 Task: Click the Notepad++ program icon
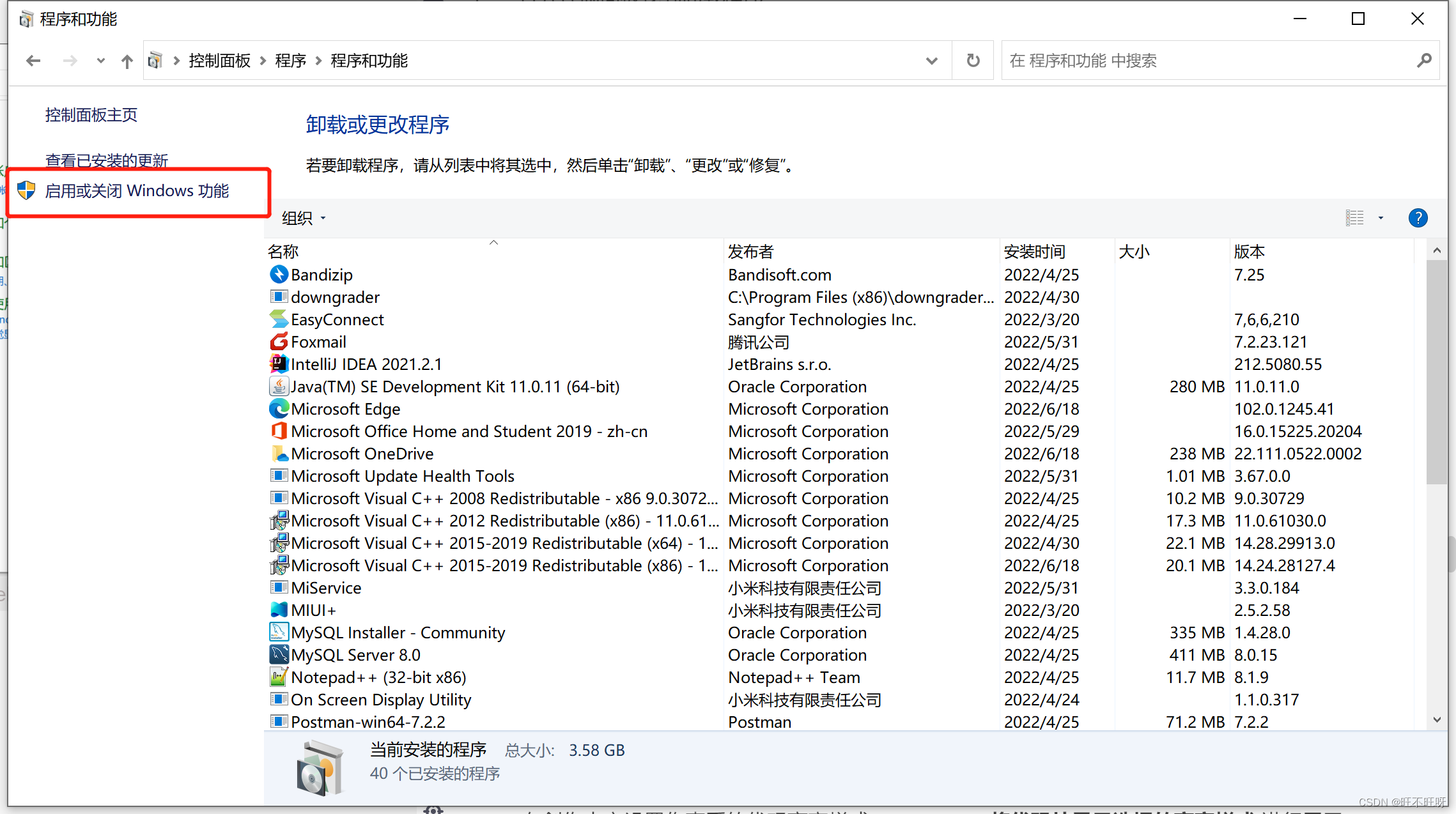279,677
